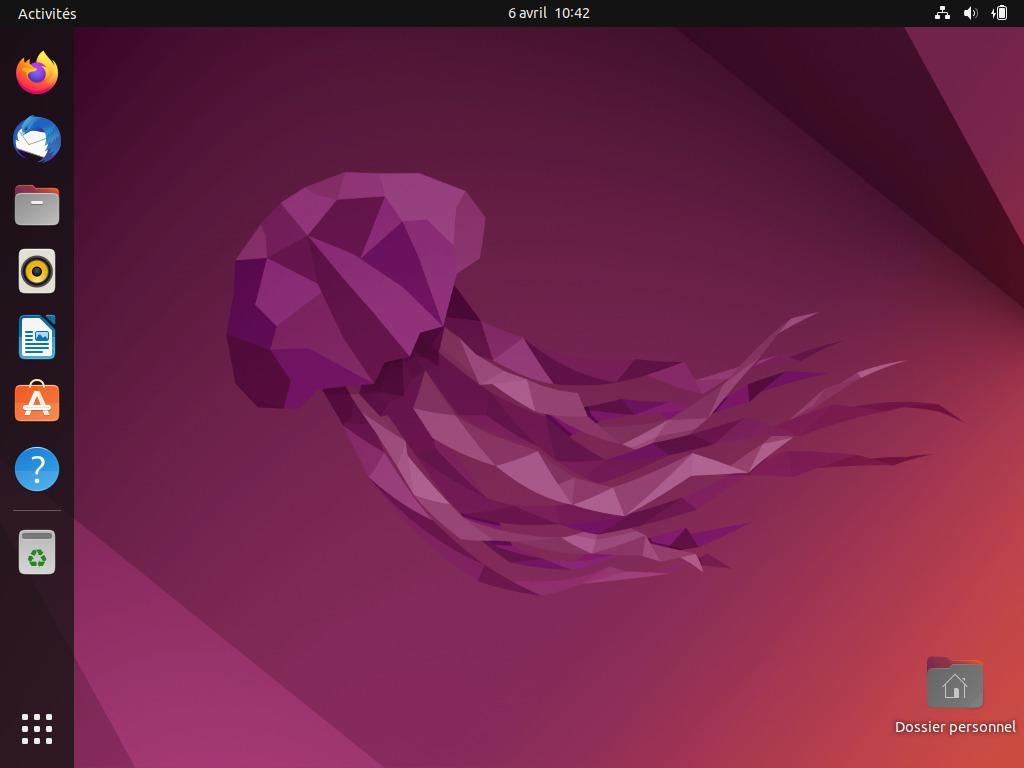Open the Activités overview
Viewport: 1024px width, 768px height.
pyautogui.click(x=47, y=14)
